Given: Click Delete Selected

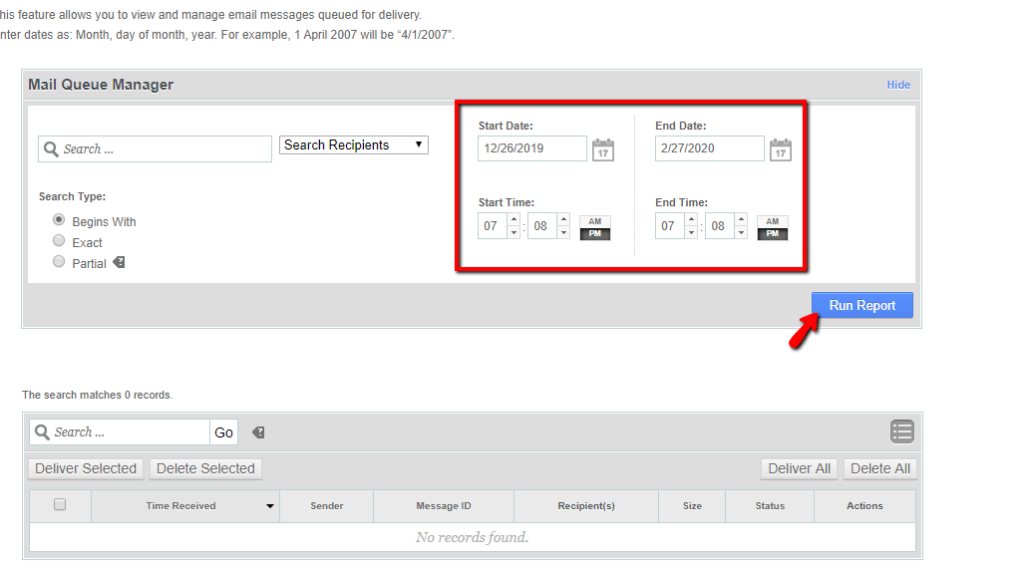Looking at the screenshot, I should [x=206, y=468].
